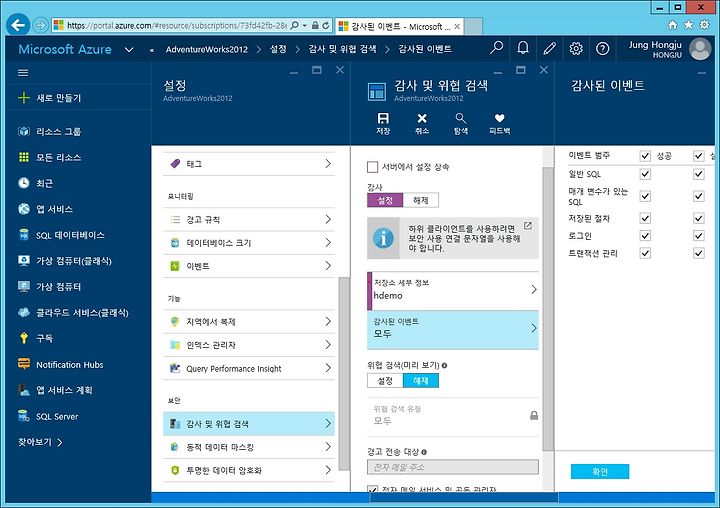The image size is (720, 508).
Task: Toggle 일반 SQL success checkbox
Action: pyautogui.click(x=645, y=174)
